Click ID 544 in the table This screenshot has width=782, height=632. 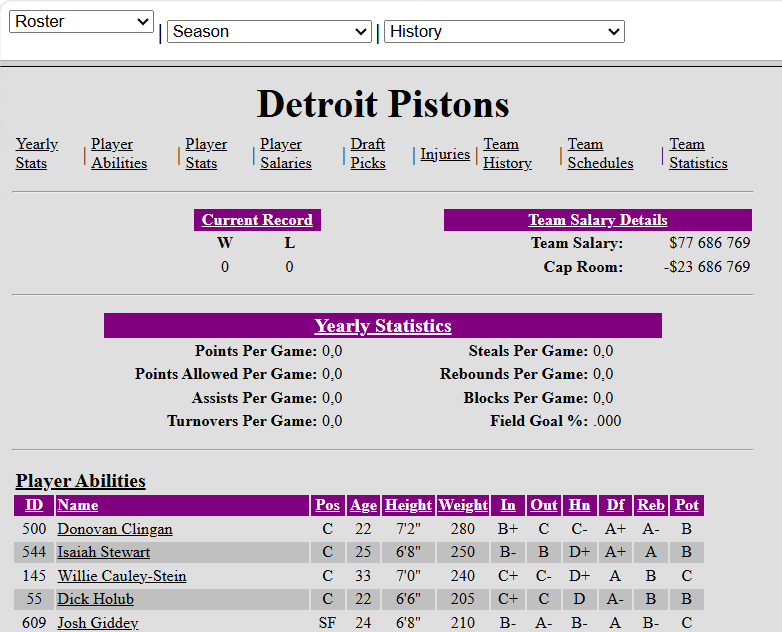tap(34, 552)
